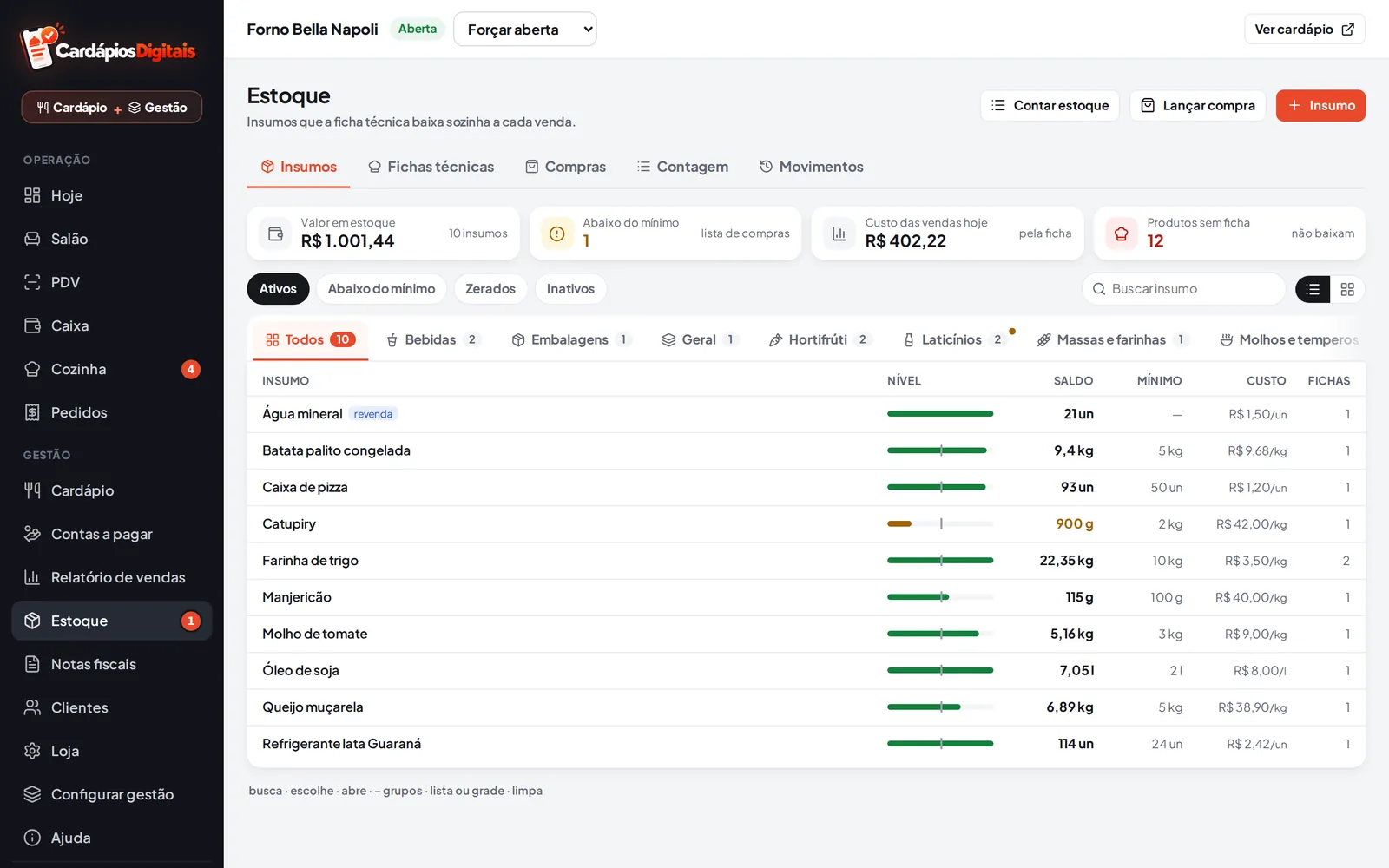Screen dimensions: 1389x868
Task: Show Inativos insumos filter
Action: click(x=570, y=289)
